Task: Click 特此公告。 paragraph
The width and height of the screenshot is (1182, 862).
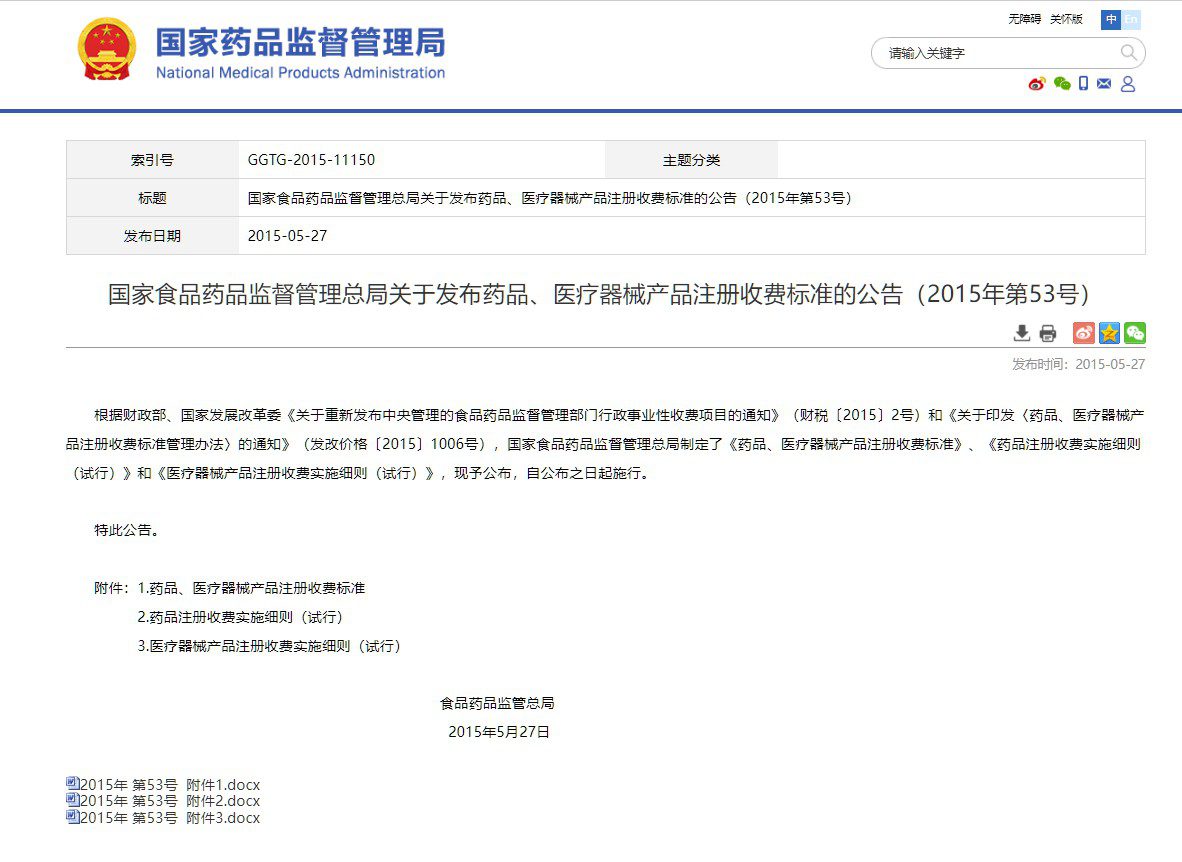Action: tap(127, 530)
